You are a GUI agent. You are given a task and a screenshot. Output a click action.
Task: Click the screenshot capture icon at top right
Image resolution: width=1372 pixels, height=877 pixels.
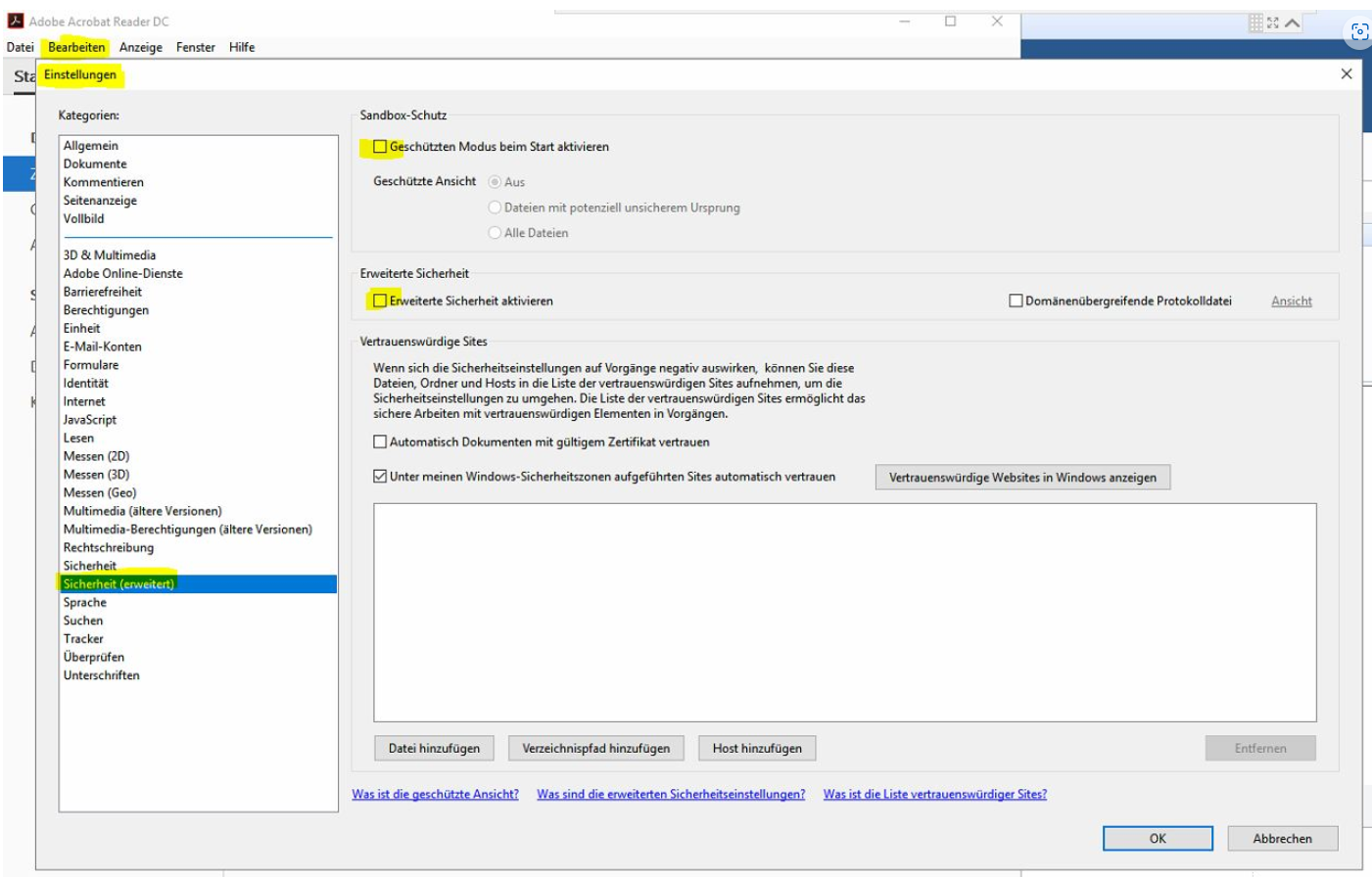pyautogui.click(x=1359, y=32)
